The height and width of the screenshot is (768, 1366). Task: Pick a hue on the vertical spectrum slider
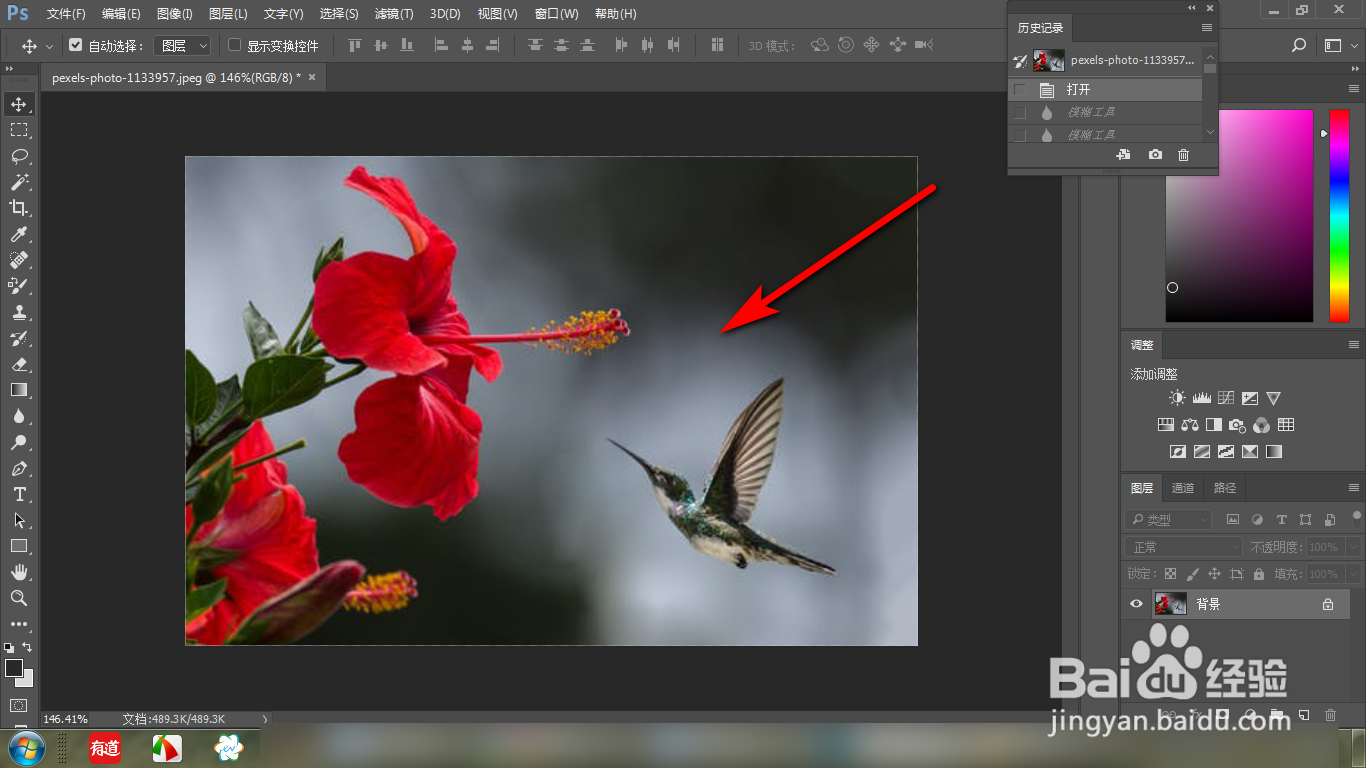1339,215
